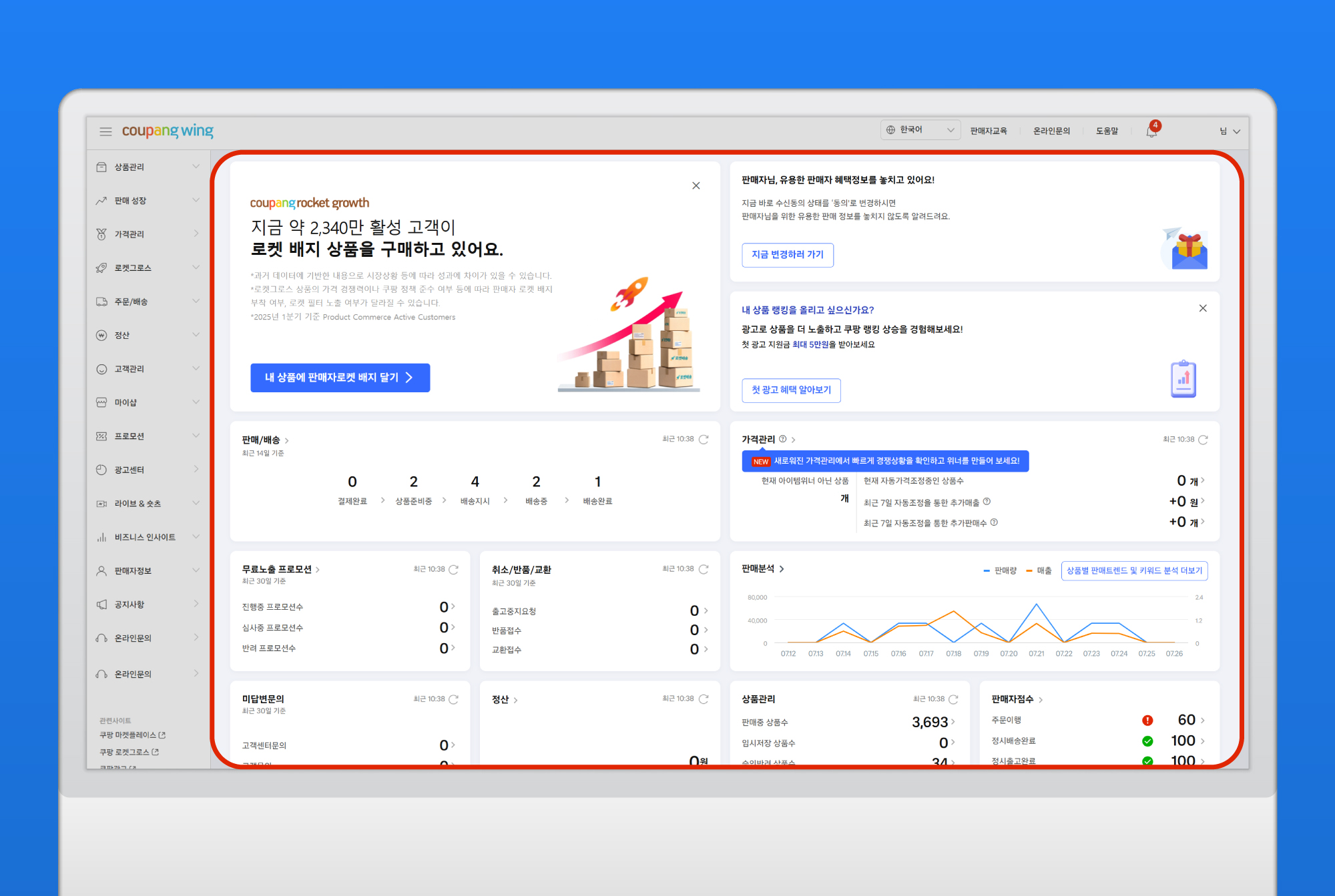This screenshot has height=896, width=1335.
Task: Click the 프로모션 coupon icon in the sidebar
Action: (101, 436)
